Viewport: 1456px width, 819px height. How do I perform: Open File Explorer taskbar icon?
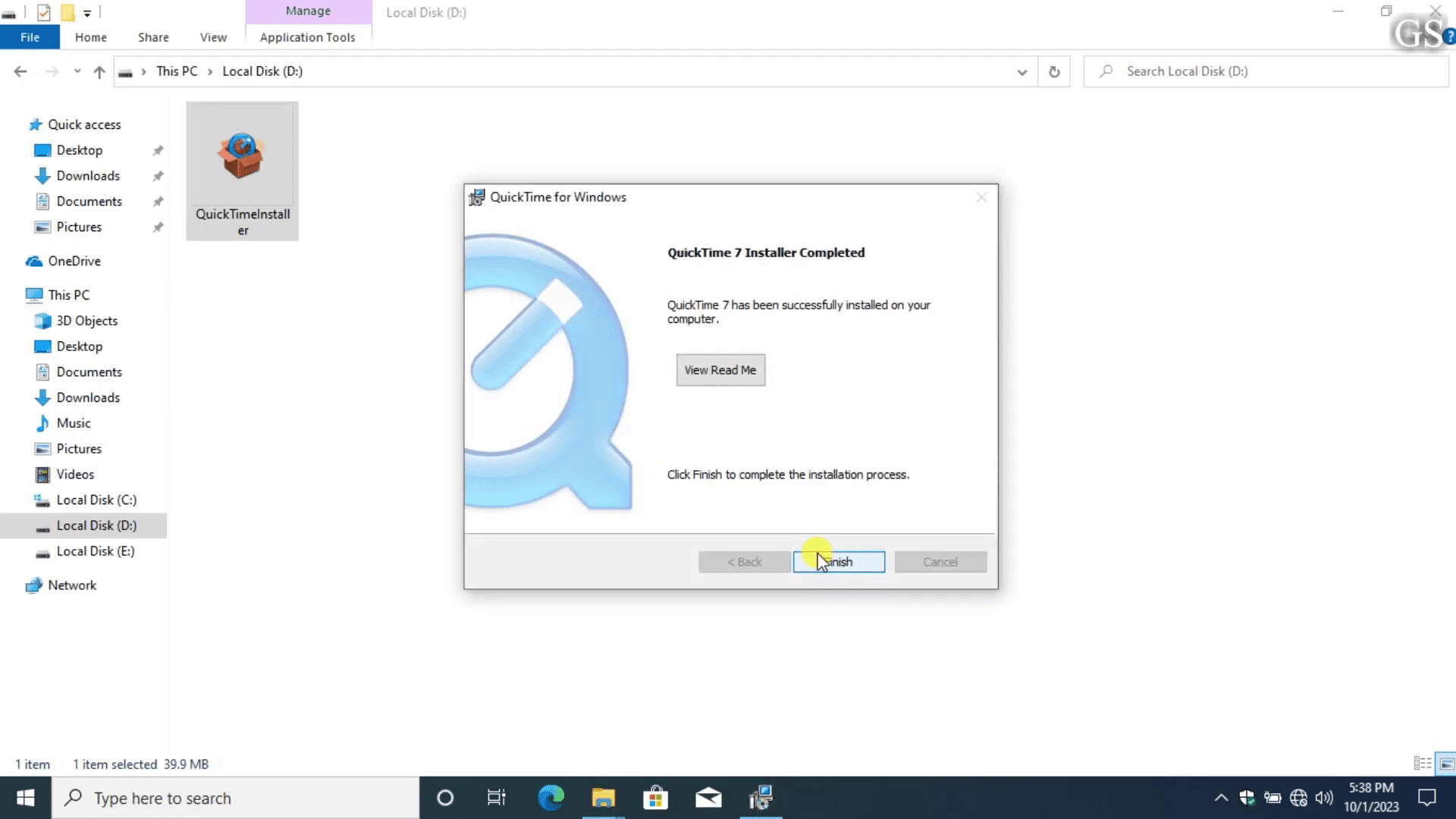pos(604,798)
